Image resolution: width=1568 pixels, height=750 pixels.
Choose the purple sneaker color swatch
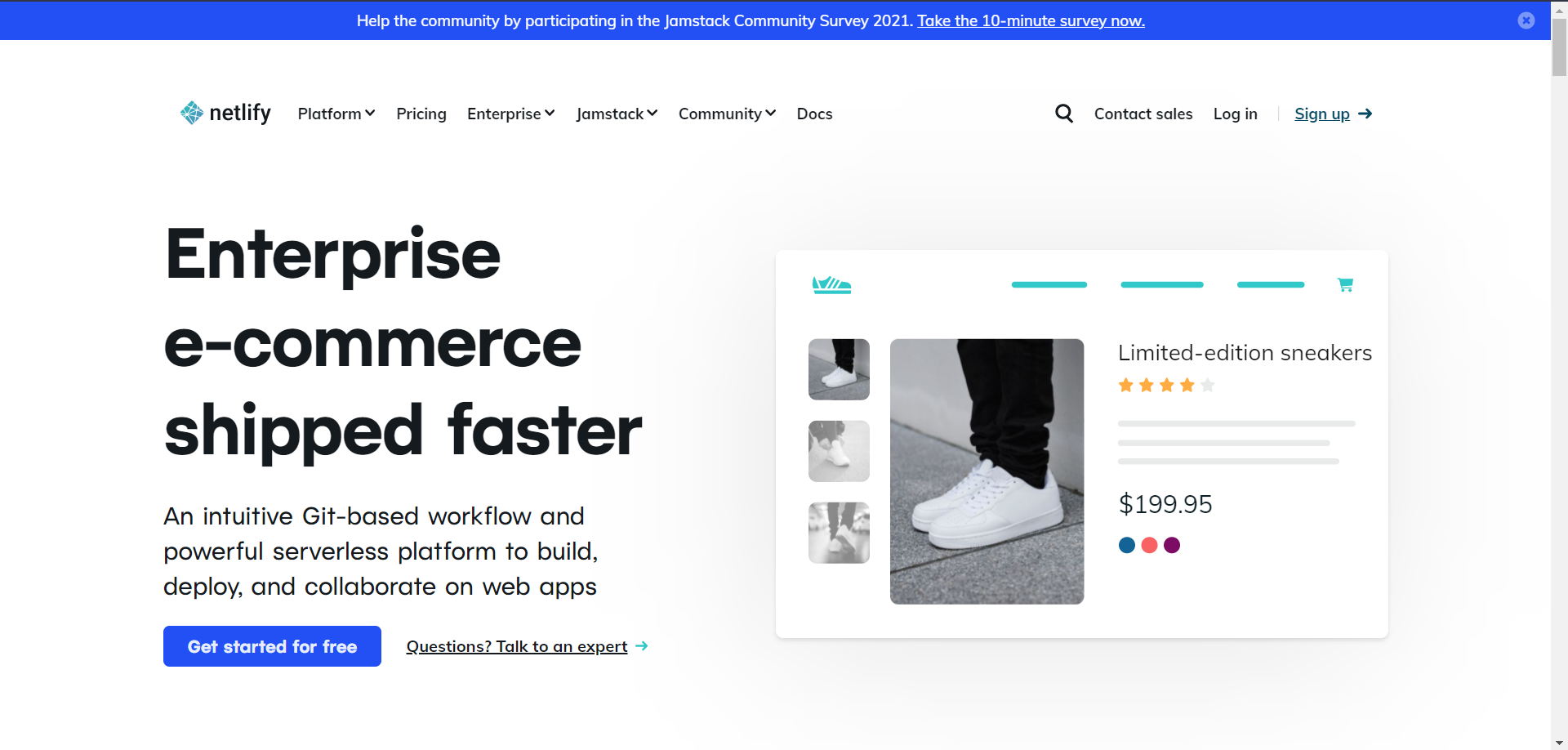(1172, 545)
